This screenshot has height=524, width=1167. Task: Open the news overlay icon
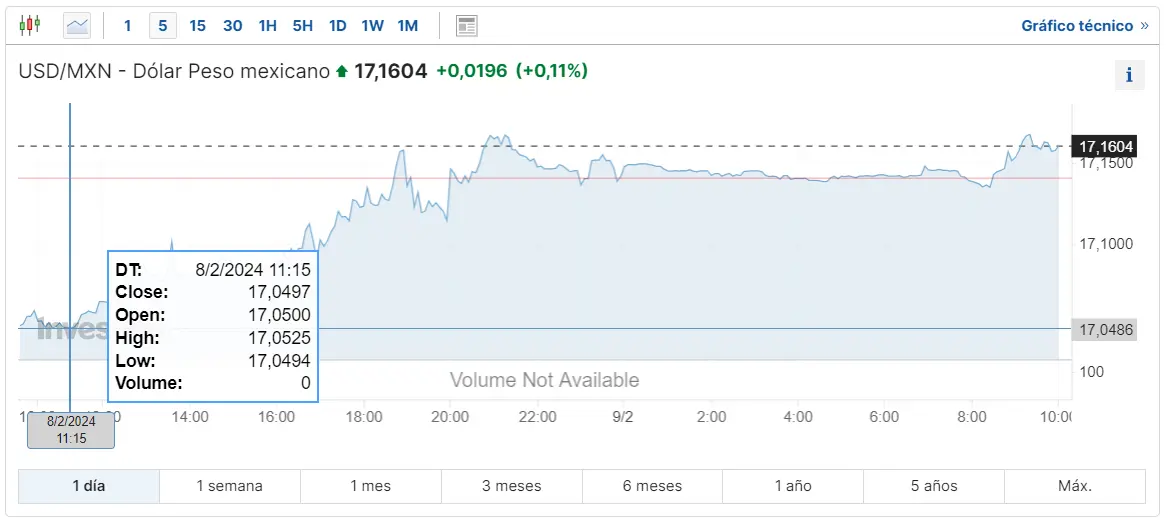pos(467,26)
